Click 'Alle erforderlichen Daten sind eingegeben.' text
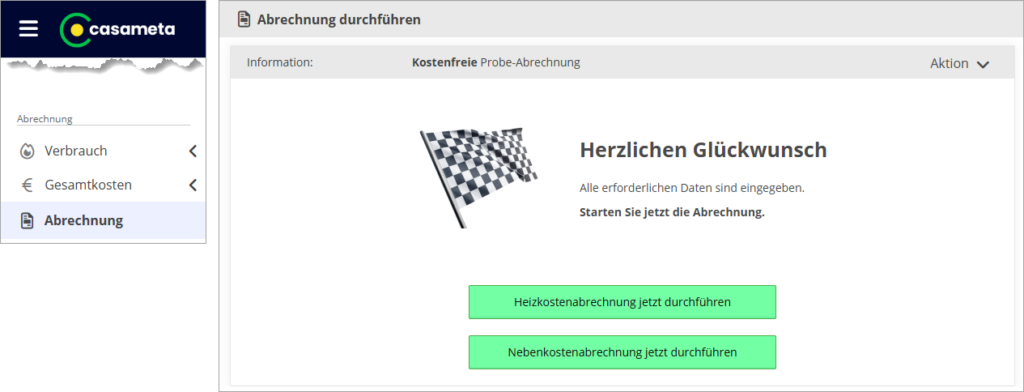1024x392 pixels. point(692,188)
